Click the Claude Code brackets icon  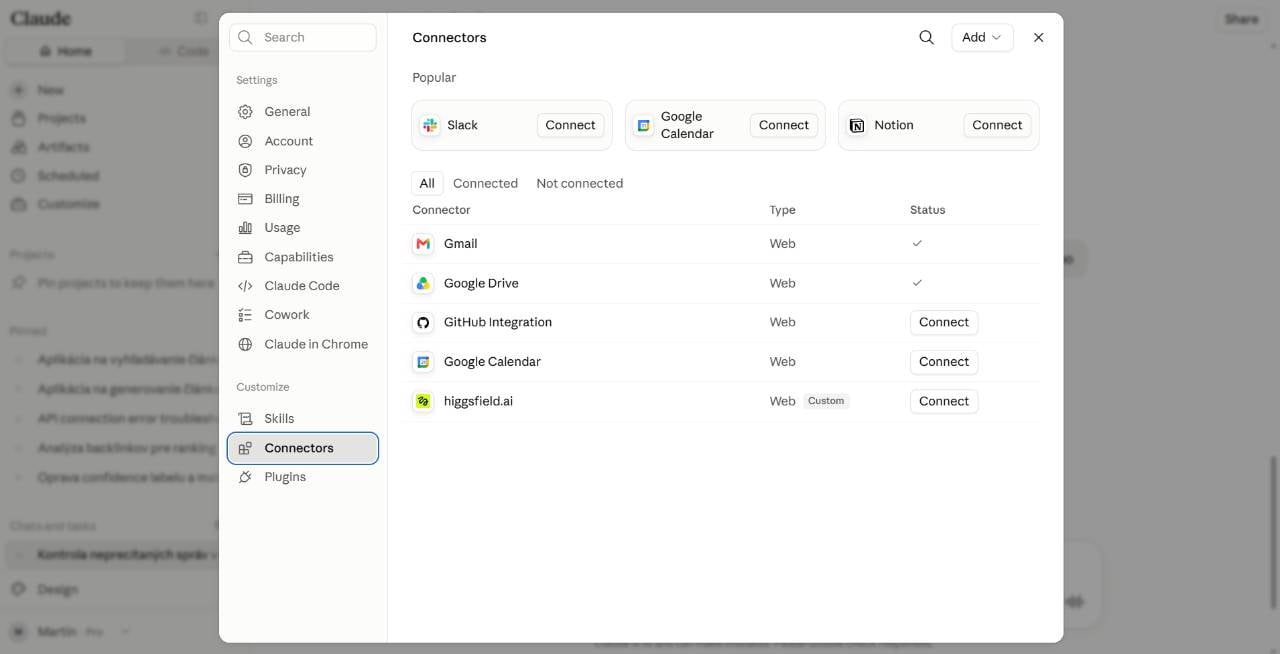coord(245,286)
